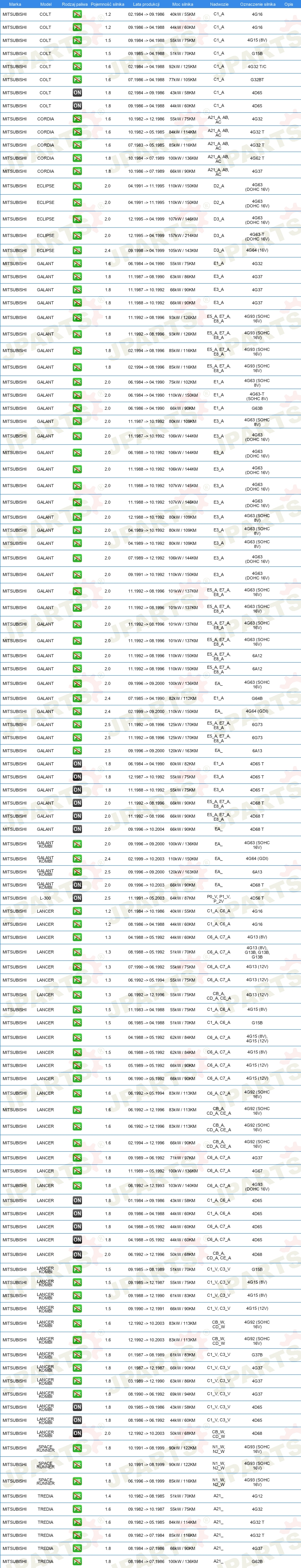Select the 77kW / 105KM power cell
Viewport: 301px width, 1568px height.
183,80
